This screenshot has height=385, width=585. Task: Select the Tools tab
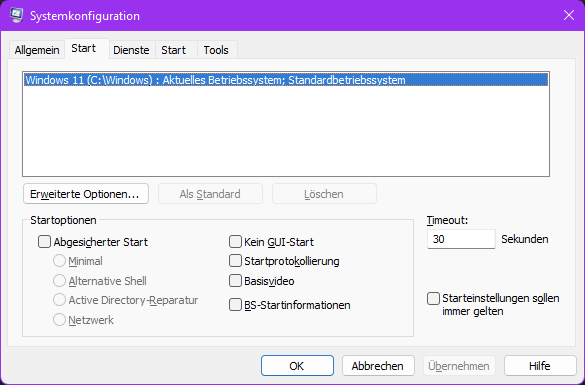[216, 50]
